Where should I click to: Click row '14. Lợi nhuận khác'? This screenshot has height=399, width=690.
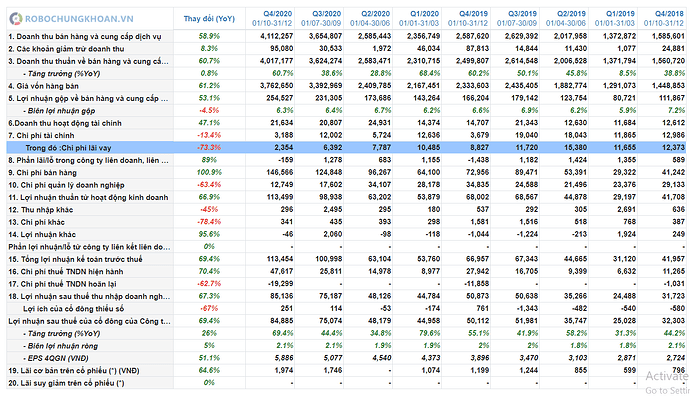[x=346, y=234]
